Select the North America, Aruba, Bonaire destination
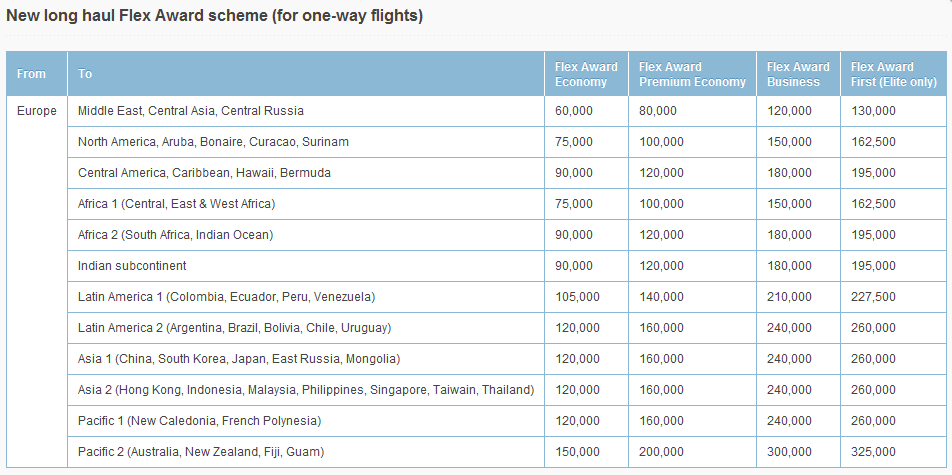Viewport: 952px width, 475px height. pyautogui.click(x=213, y=142)
